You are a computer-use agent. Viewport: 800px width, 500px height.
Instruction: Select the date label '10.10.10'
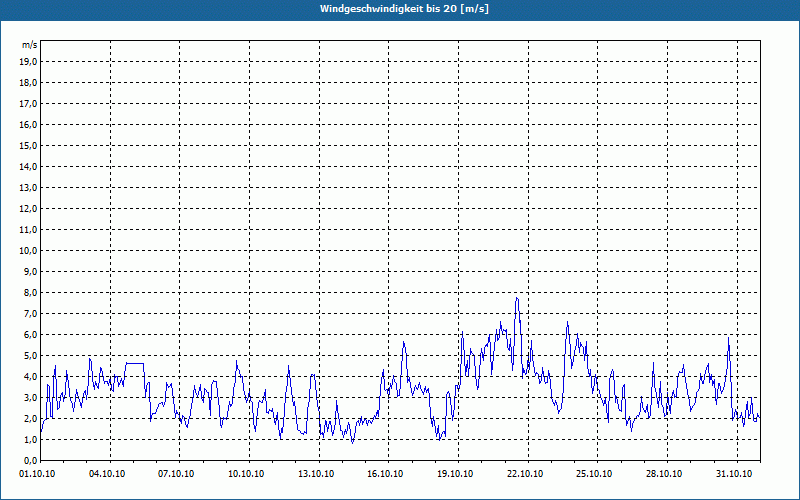pos(246,474)
